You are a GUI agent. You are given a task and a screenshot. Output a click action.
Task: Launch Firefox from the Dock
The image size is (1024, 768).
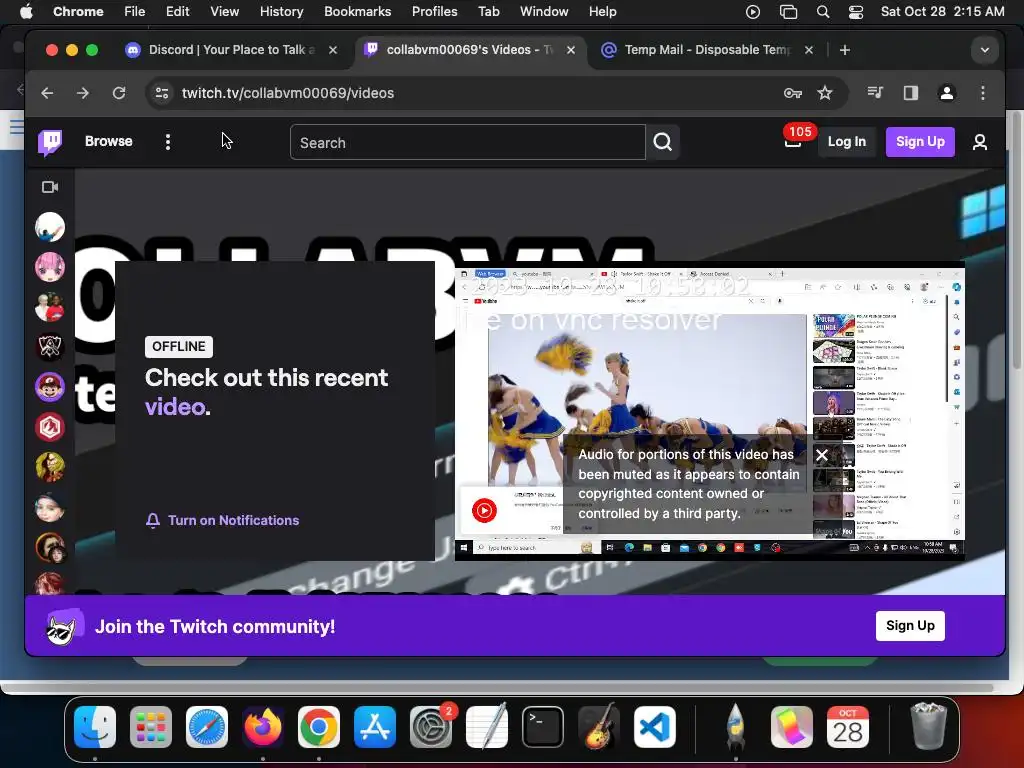click(x=263, y=727)
